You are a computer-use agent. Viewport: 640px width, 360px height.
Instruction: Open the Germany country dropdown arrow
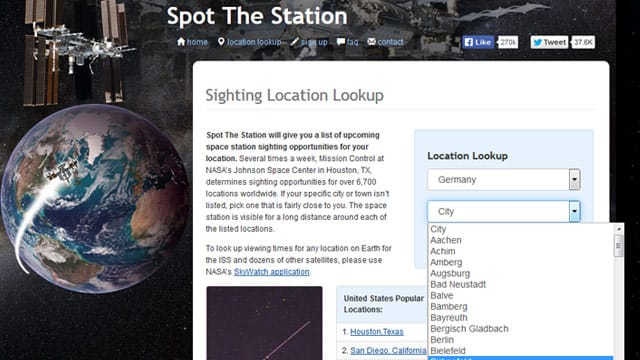[x=574, y=180]
